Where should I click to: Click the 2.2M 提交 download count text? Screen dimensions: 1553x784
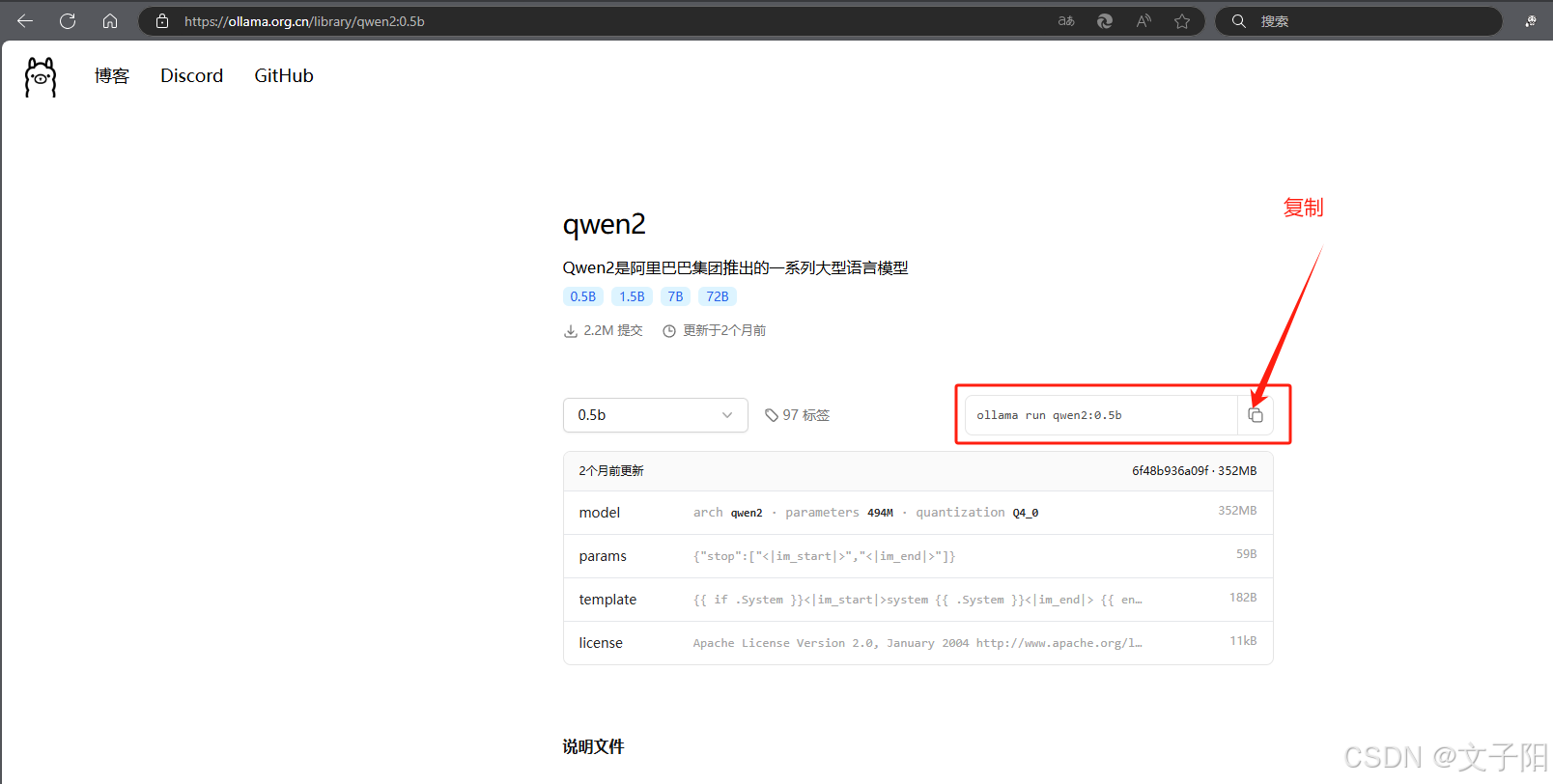point(613,331)
